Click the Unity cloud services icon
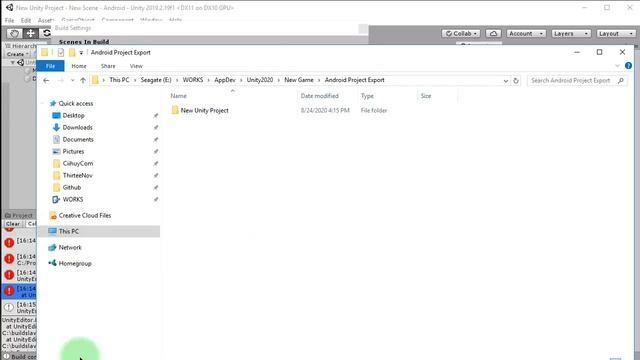The width and height of the screenshot is (640, 360). [493, 33]
